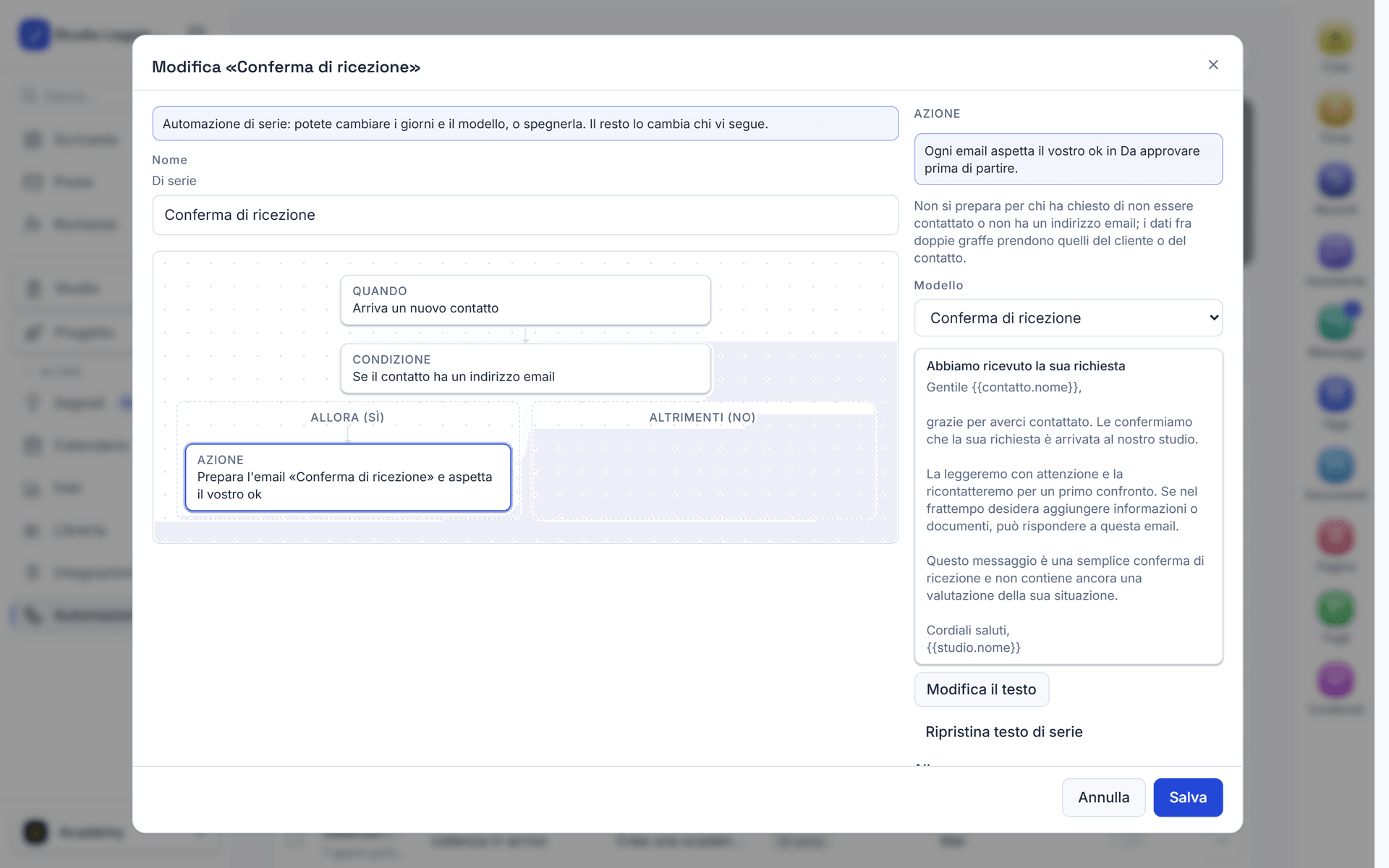Click the Annulla button
This screenshot has height=868, width=1389.
1103,797
